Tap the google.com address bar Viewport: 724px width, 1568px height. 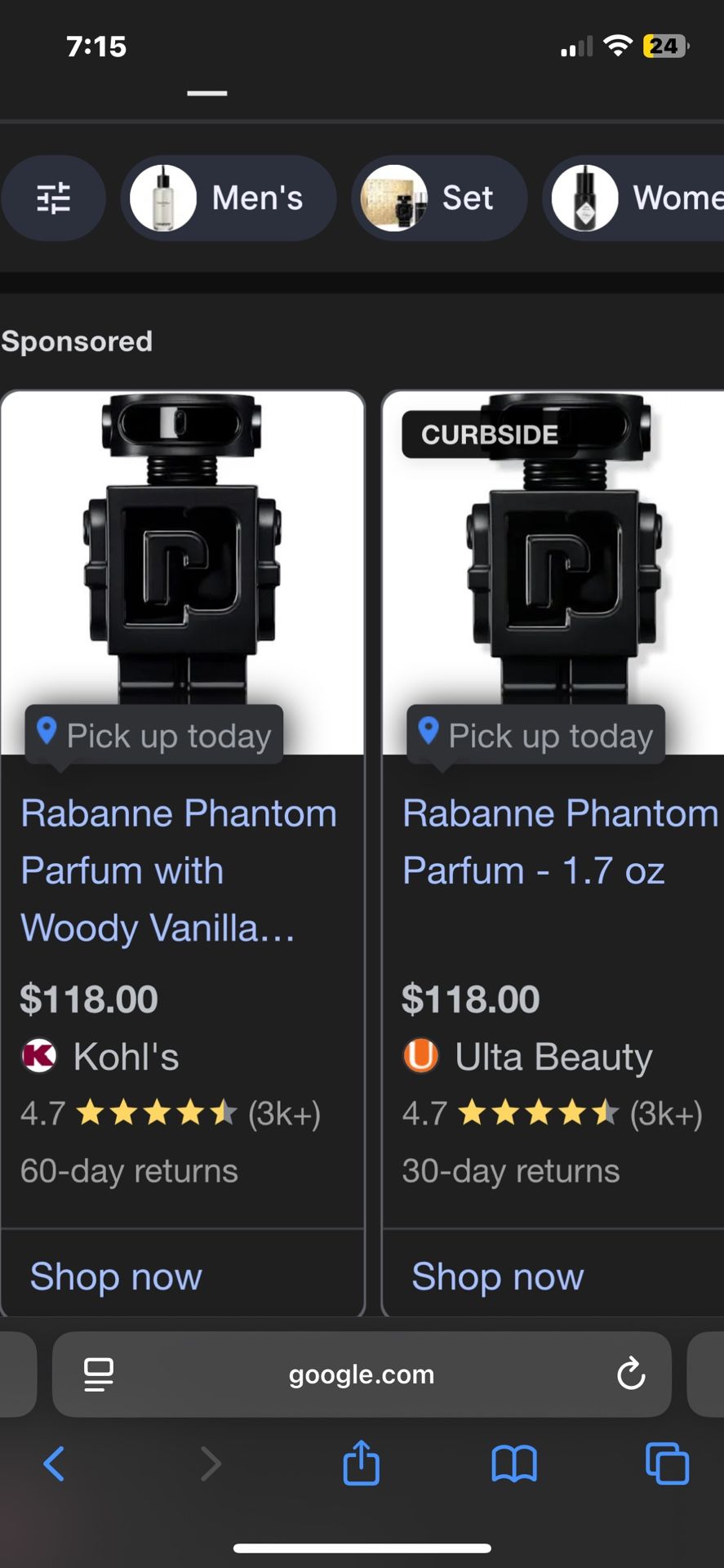click(362, 1374)
